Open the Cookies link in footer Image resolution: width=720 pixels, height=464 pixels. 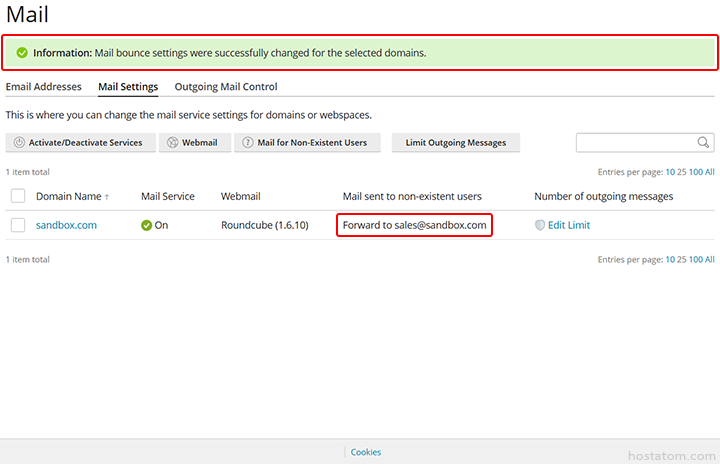(365, 452)
